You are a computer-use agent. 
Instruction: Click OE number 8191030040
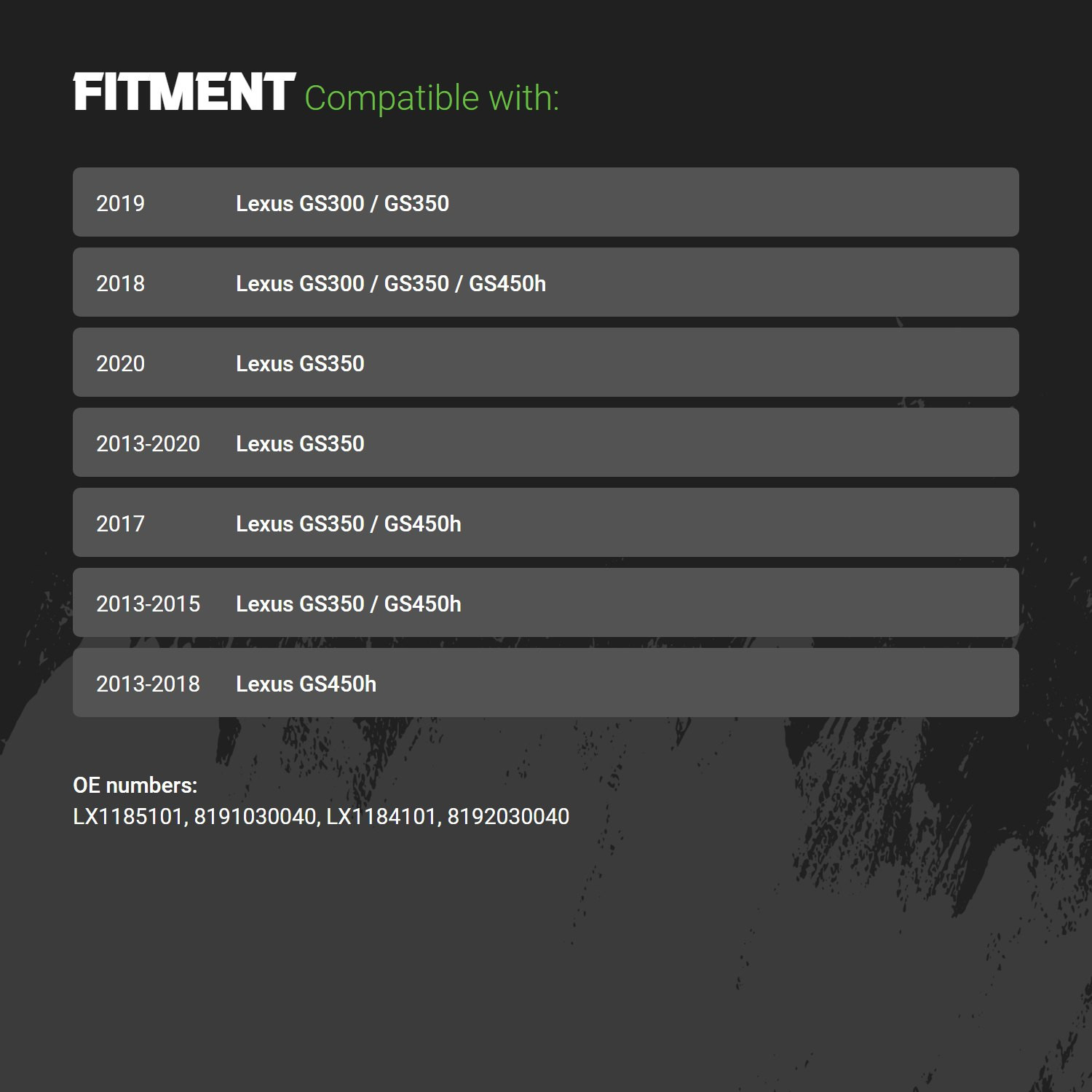(256, 817)
